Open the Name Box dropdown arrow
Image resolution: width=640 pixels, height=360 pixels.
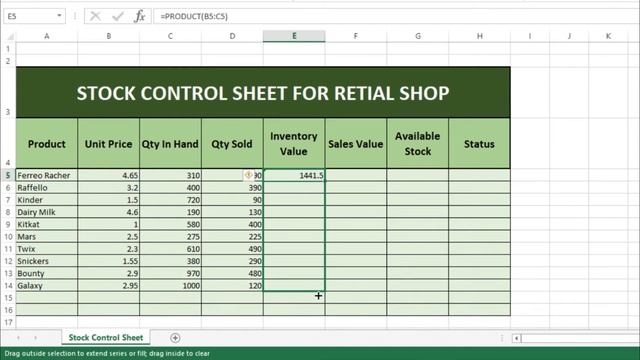[x=59, y=16]
